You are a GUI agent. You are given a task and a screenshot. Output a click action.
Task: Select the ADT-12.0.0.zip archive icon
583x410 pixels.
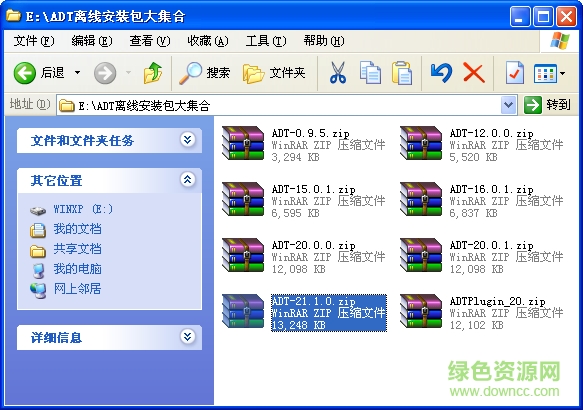pyautogui.click(x=421, y=143)
